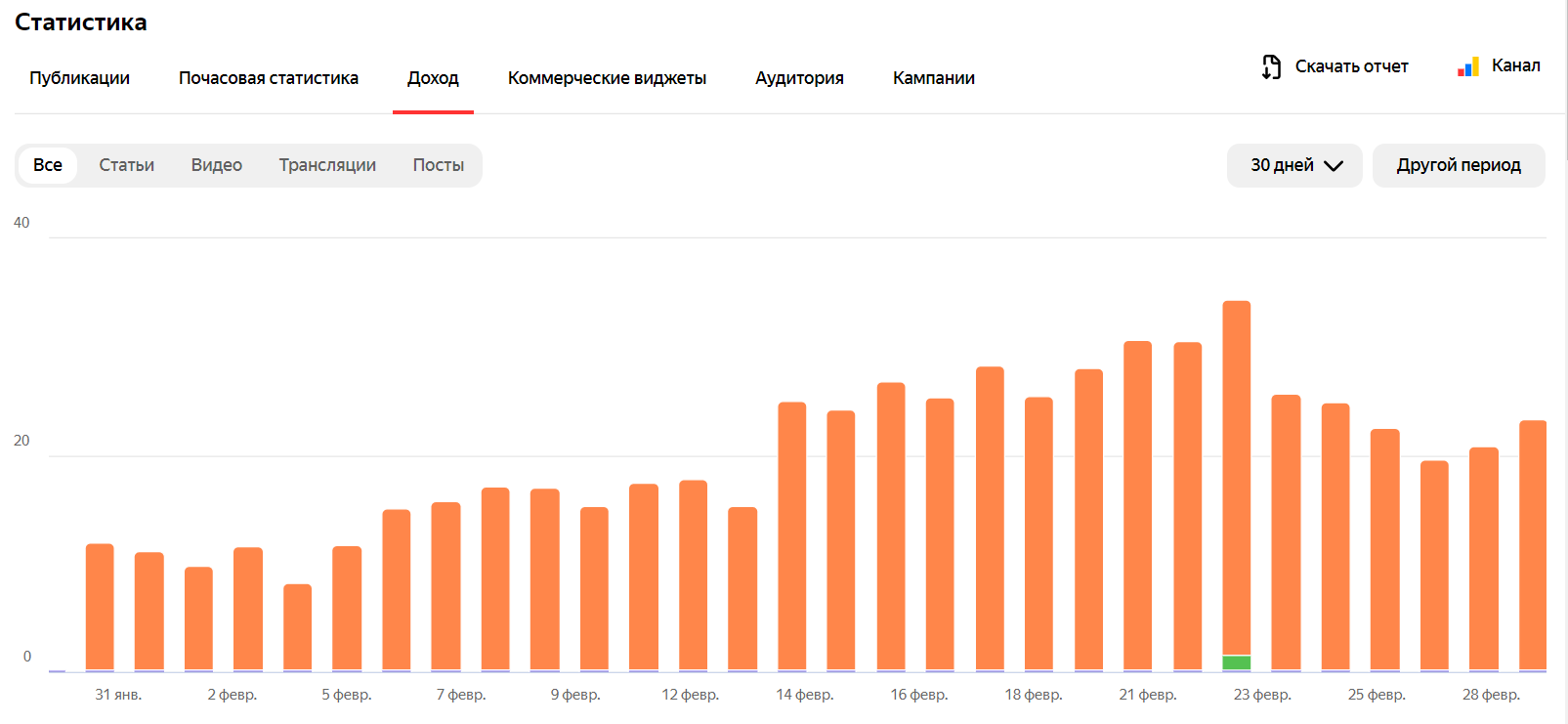This screenshot has height=724, width=1568.
Task: Click the Другой период button
Action: (x=1459, y=165)
